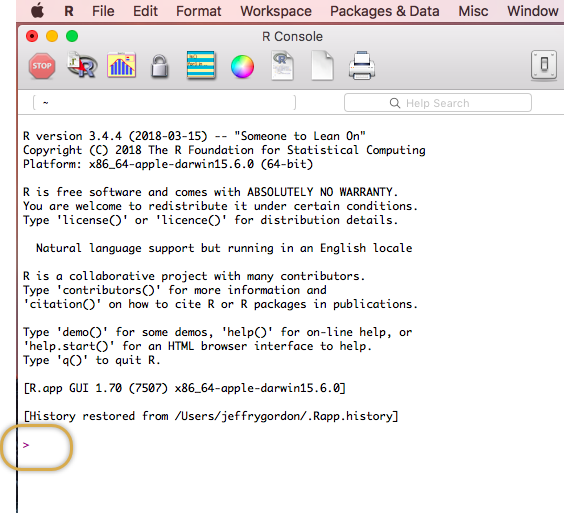Open the Apple menu

point(37,11)
